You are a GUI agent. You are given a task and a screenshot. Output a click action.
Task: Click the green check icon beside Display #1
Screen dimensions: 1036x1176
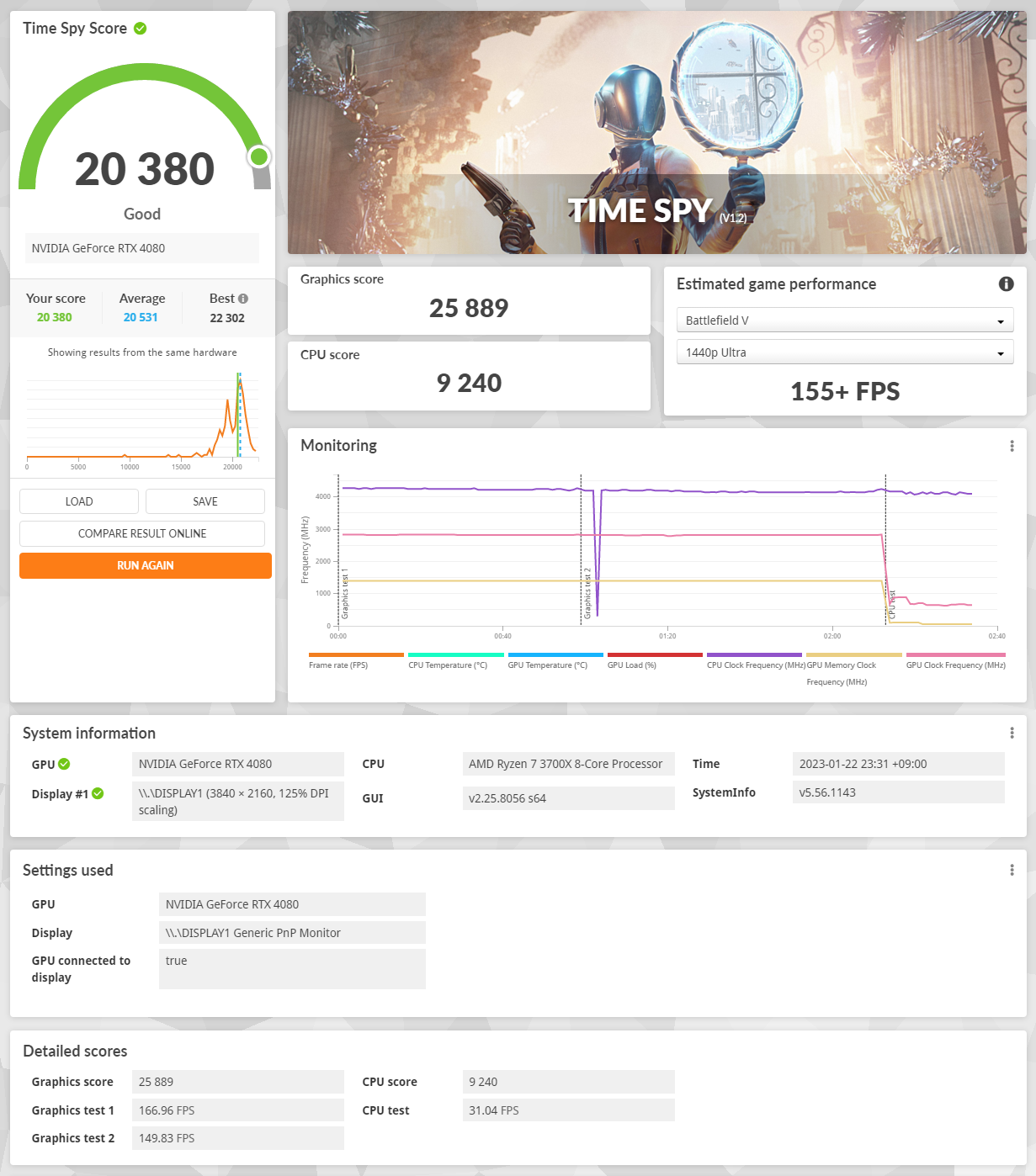98,793
